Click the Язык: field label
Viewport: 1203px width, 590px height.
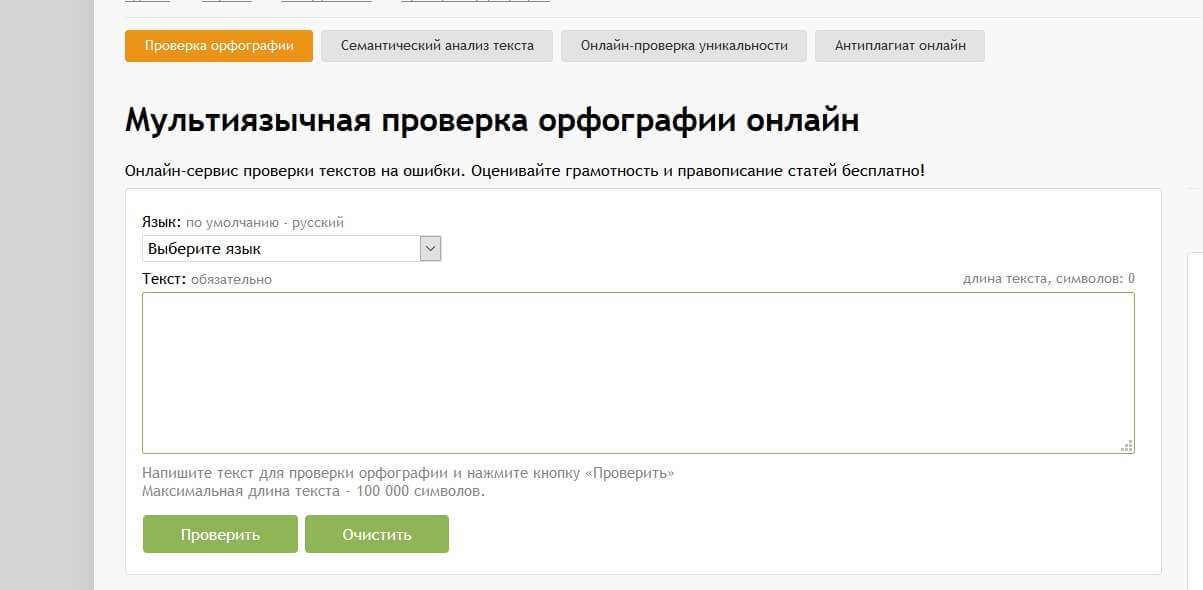pyautogui.click(x=162, y=222)
